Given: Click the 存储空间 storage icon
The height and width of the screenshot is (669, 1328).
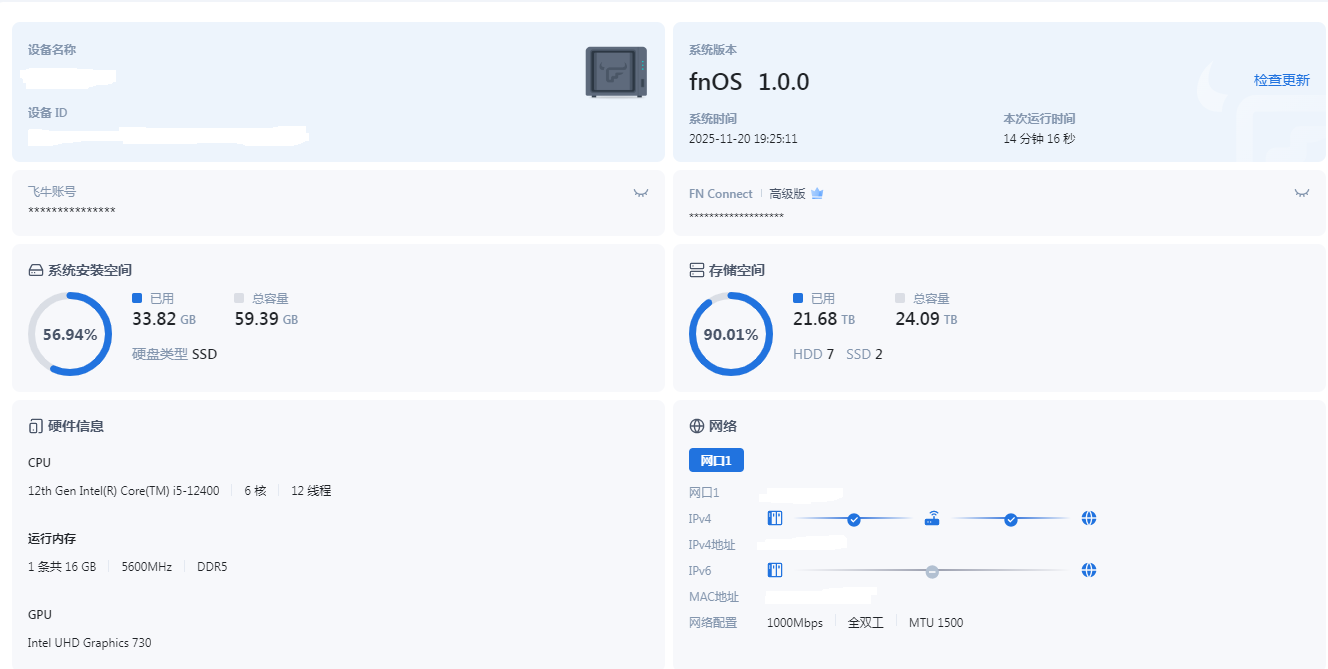Looking at the screenshot, I should click(x=697, y=270).
